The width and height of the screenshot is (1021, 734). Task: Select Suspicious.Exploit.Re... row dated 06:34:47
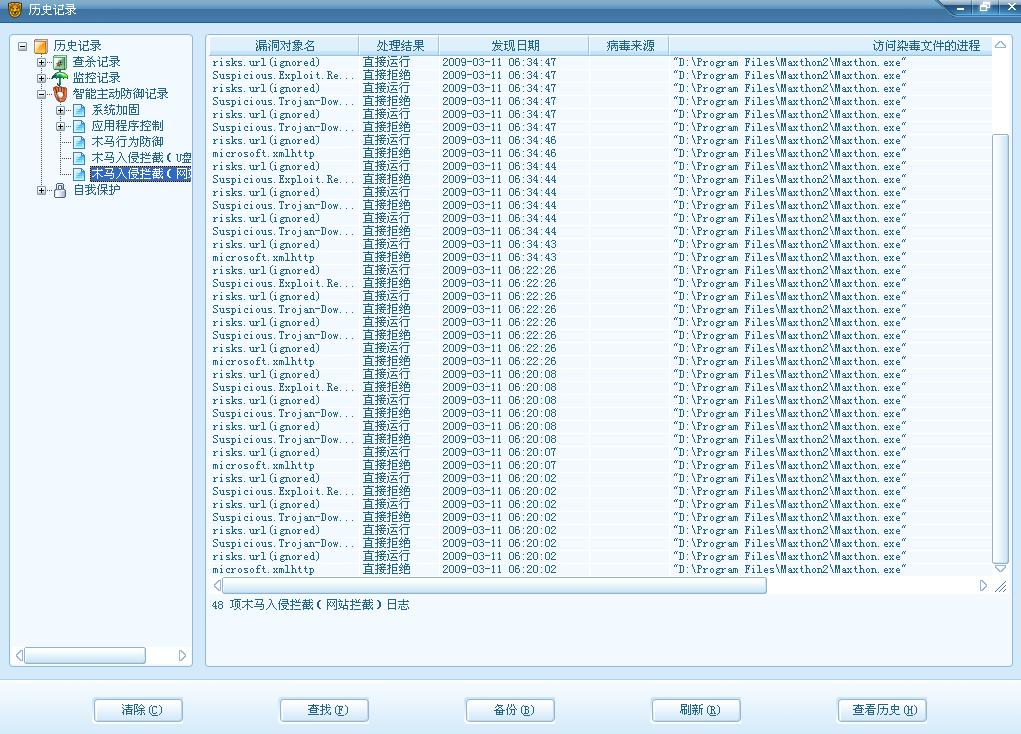click(x=600, y=76)
